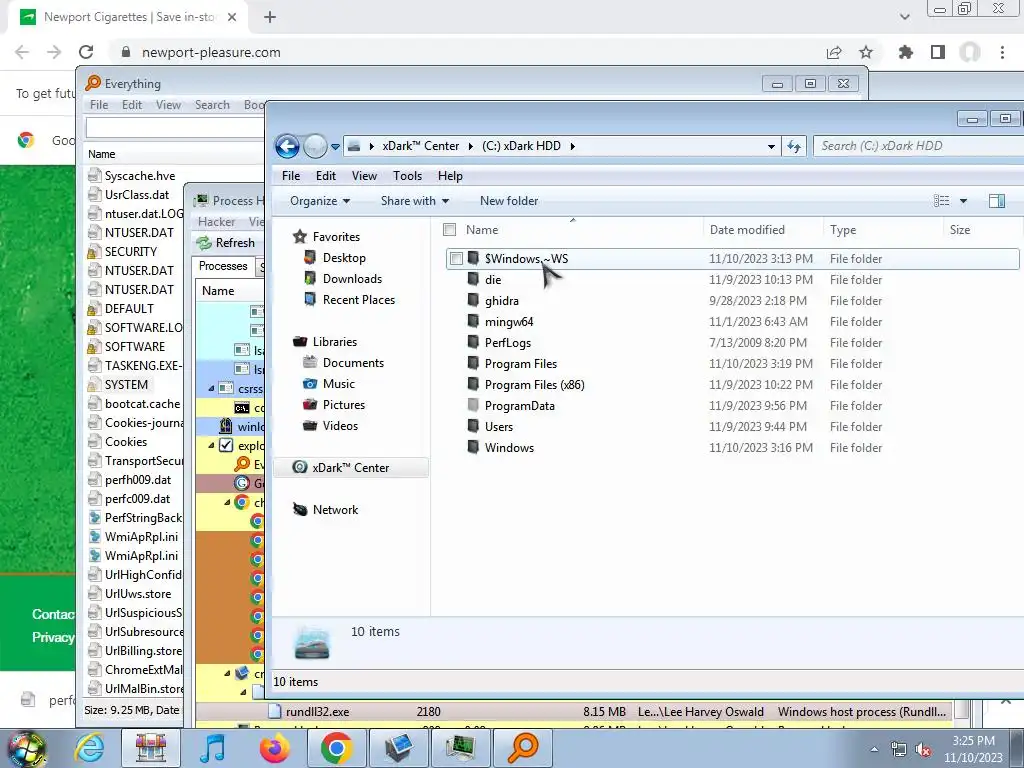Open Recent Places in Favorites
The height and width of the screenshot is (768, 1024).
click(359, 300)
